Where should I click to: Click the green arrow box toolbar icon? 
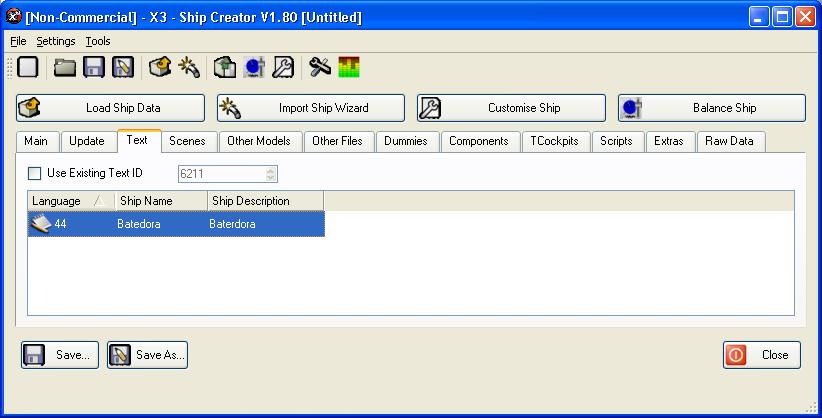[225, 67]
